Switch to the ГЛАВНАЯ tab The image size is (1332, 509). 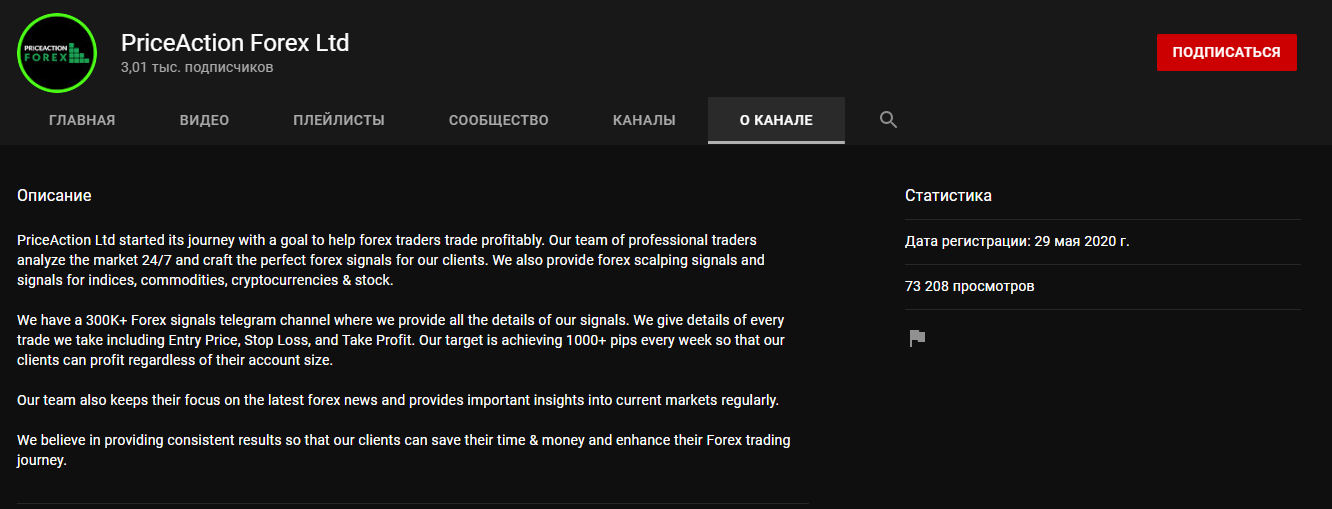coord(82,120)
